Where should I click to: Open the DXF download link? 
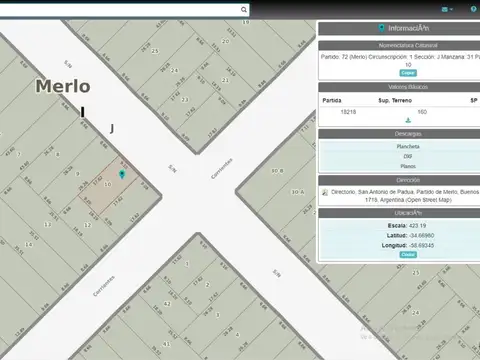[x=408, y=156]
